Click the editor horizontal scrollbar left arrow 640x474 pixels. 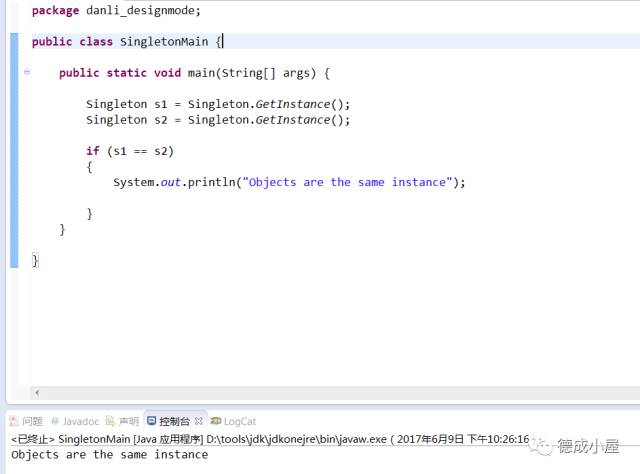[37, 393]
